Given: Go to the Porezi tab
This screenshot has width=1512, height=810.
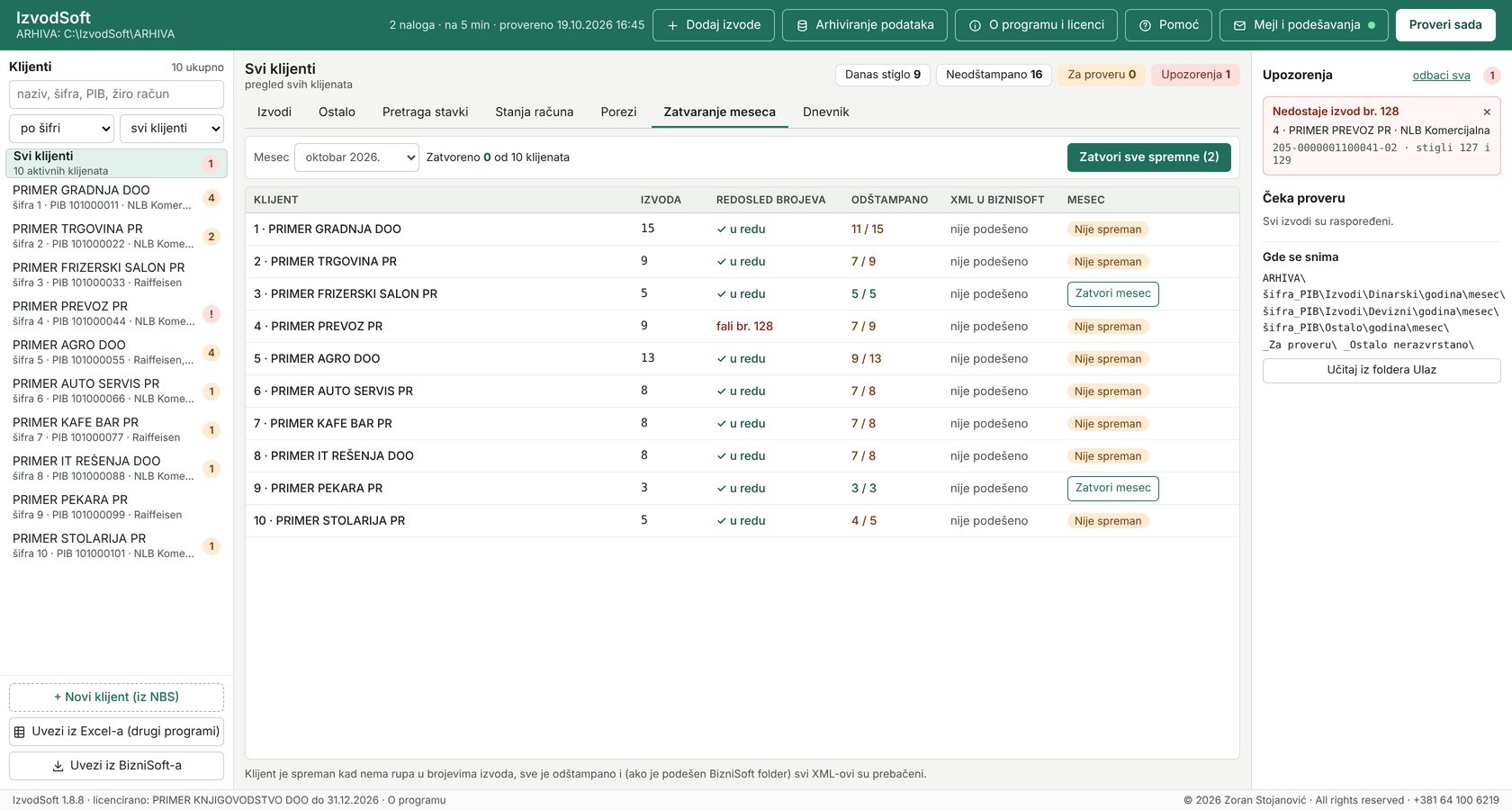Looking at the screenshot, I should click(618, 112).
